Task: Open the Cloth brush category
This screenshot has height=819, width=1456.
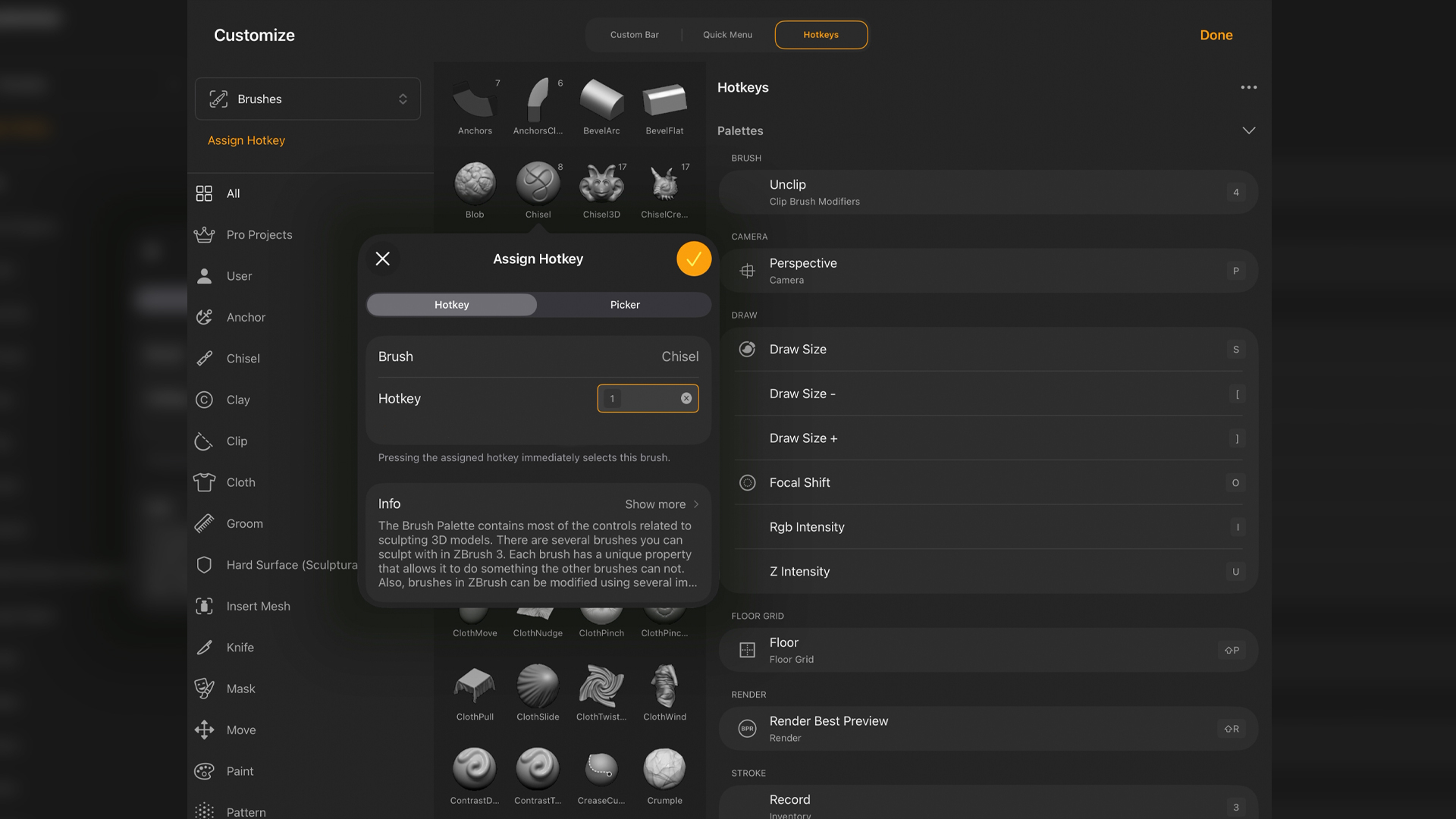Action: [240, 482]
